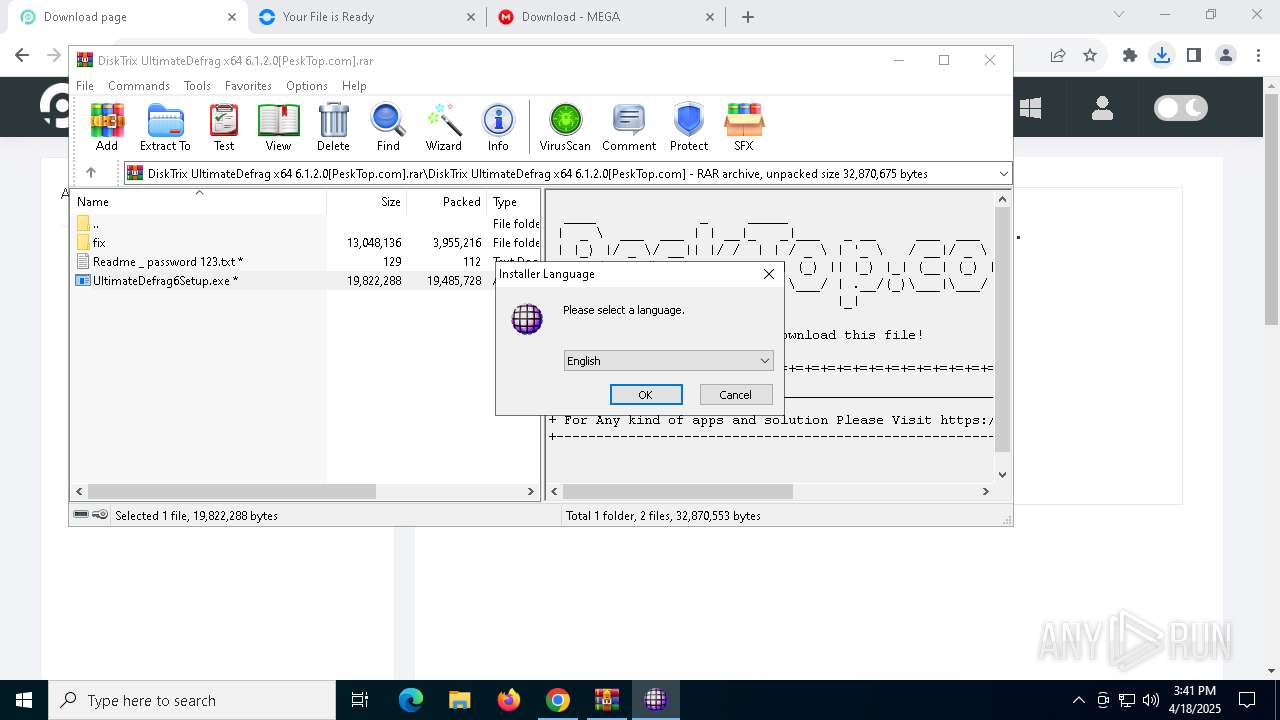Click the Protect shield icon
This screenshot has width=1280, height=720.
point(689,127)
